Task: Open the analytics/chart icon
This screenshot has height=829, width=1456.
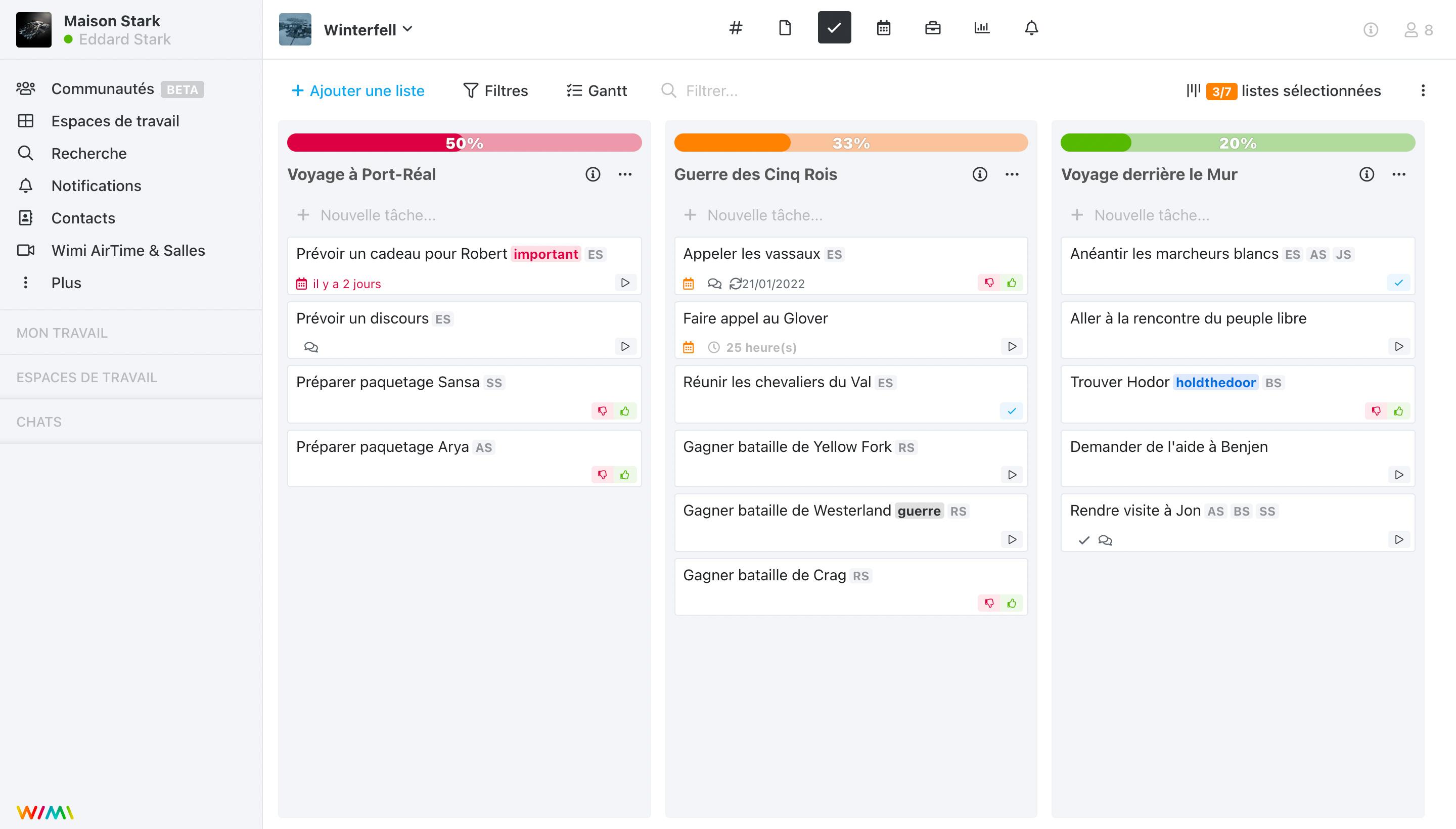Action: 981,27
